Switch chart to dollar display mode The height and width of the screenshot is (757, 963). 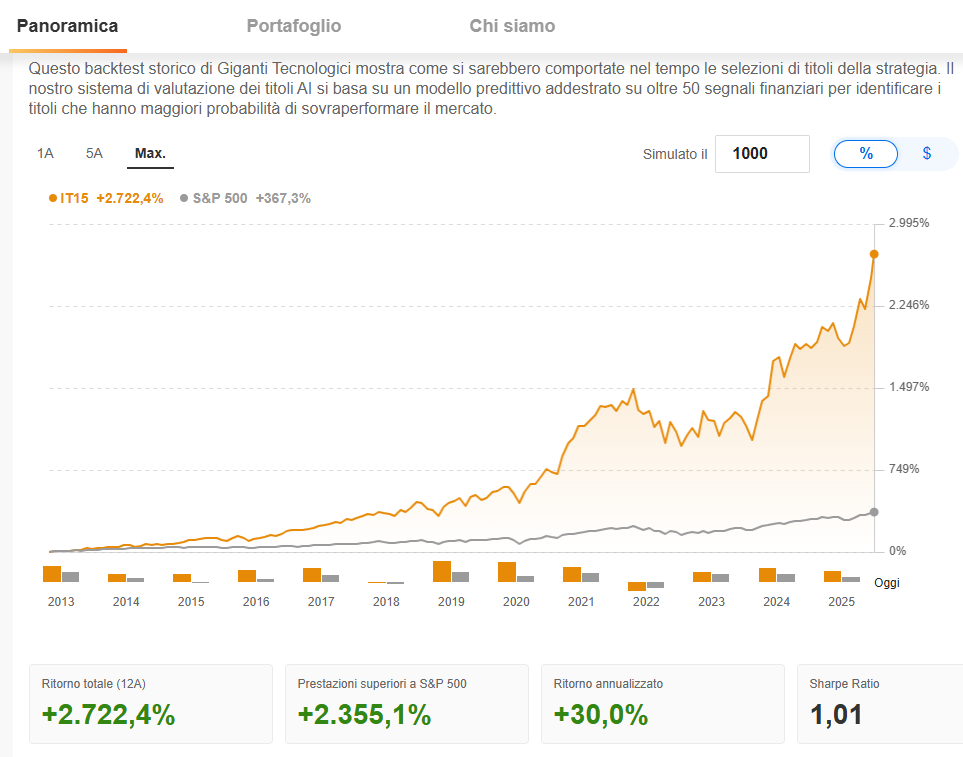coord(926,153)
